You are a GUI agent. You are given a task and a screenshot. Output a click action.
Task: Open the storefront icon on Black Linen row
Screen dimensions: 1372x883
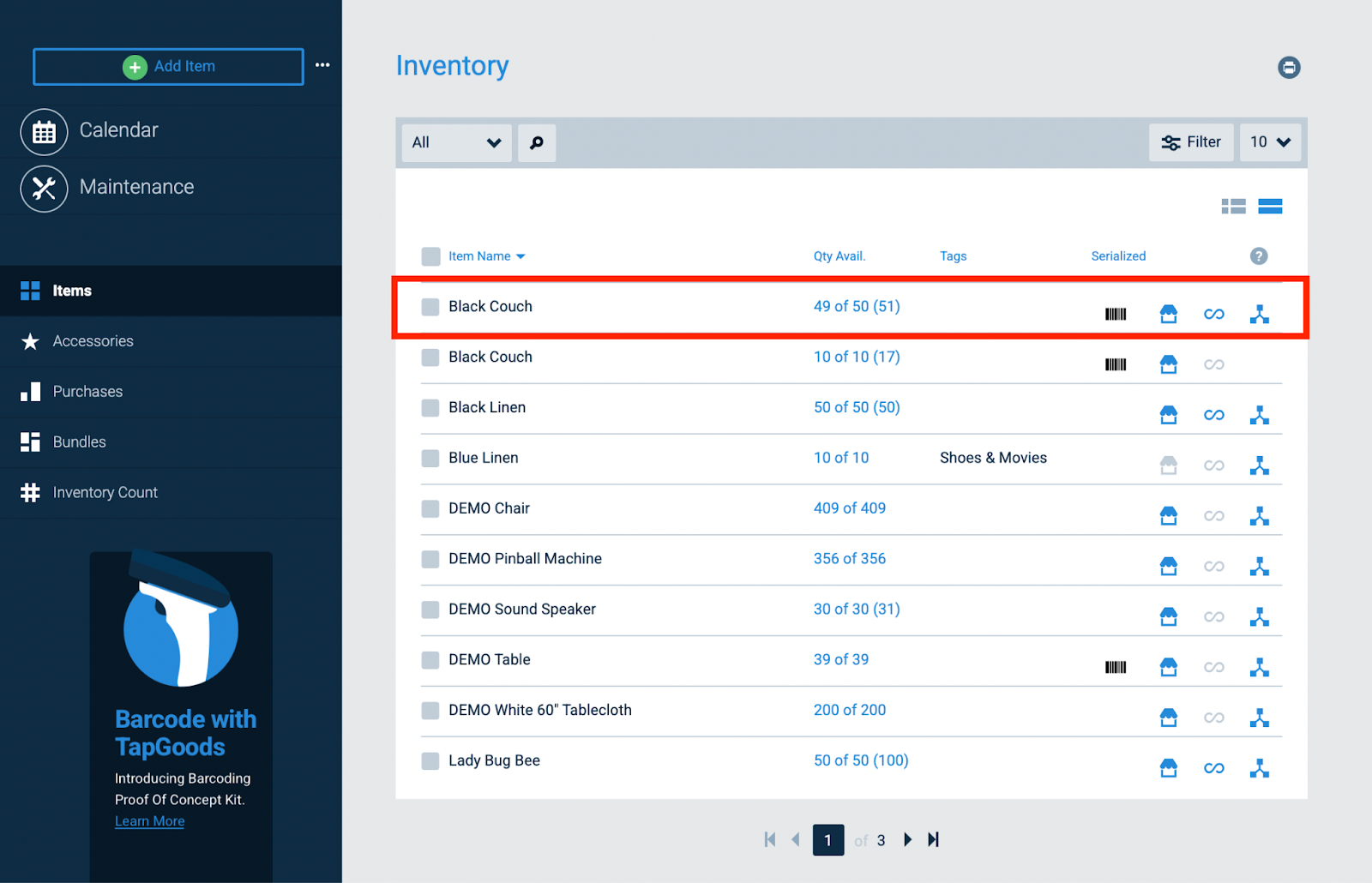coord(1168,414)
